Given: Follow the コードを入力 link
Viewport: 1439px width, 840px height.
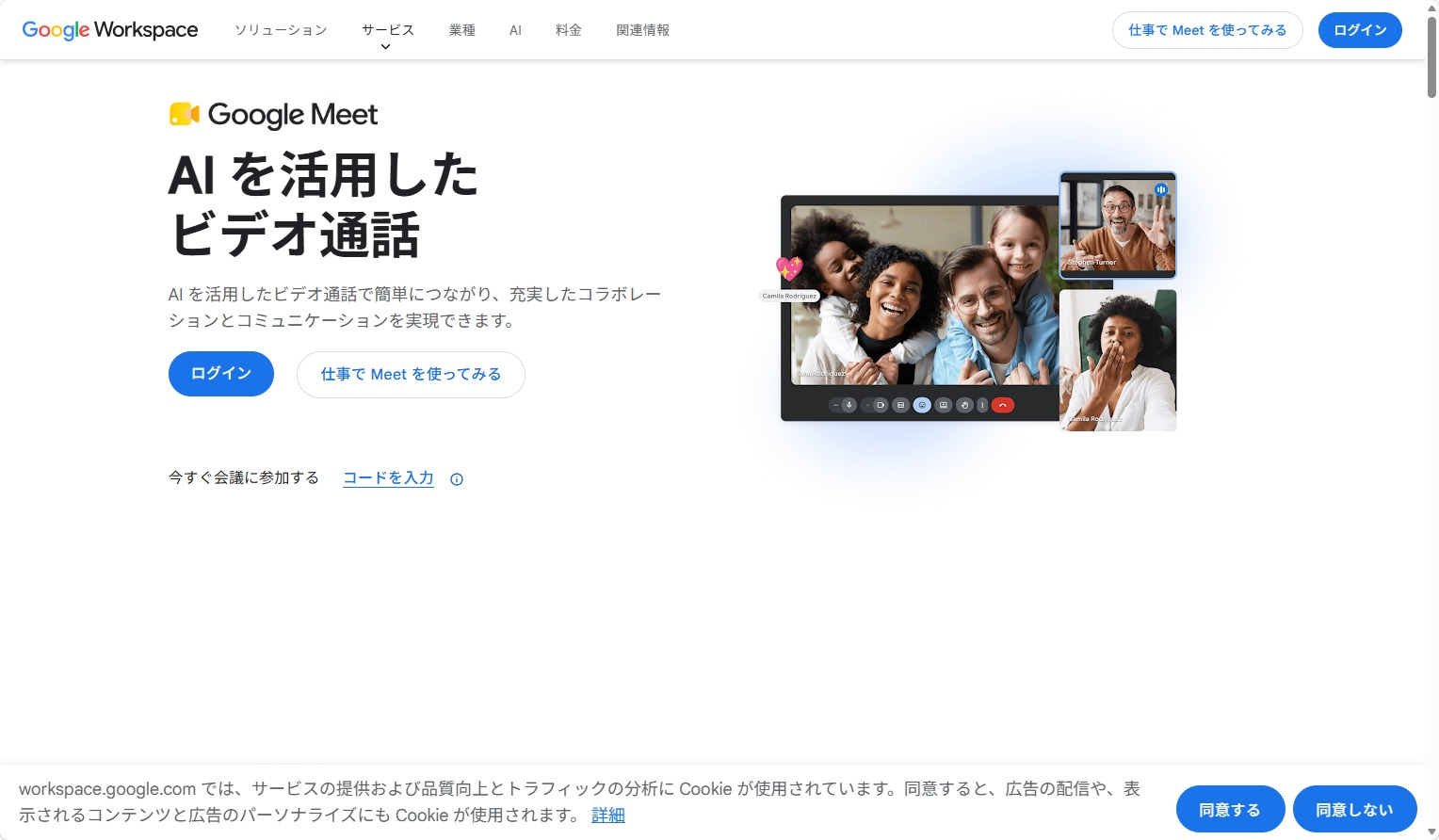Looking at the screenshot, I should pyautogui.click(x=388, y=478).
